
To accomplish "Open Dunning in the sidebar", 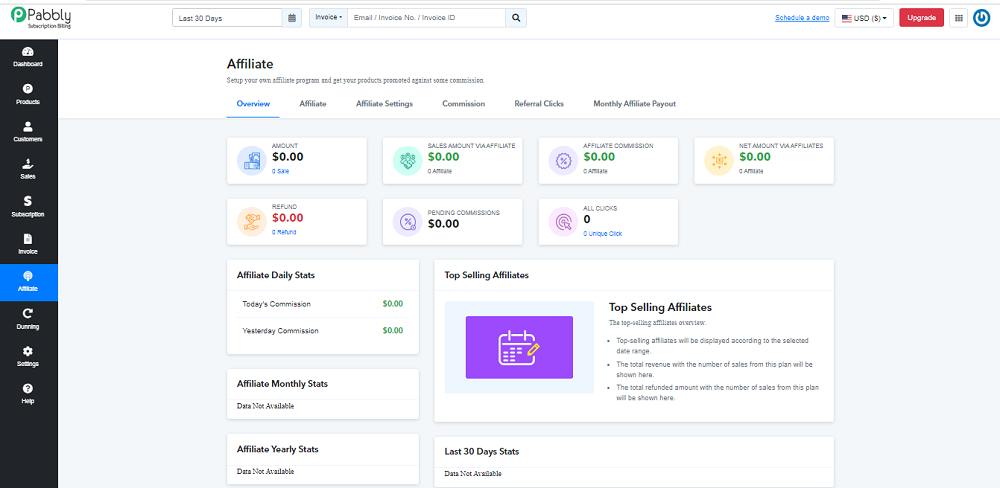I will point(28,320).
